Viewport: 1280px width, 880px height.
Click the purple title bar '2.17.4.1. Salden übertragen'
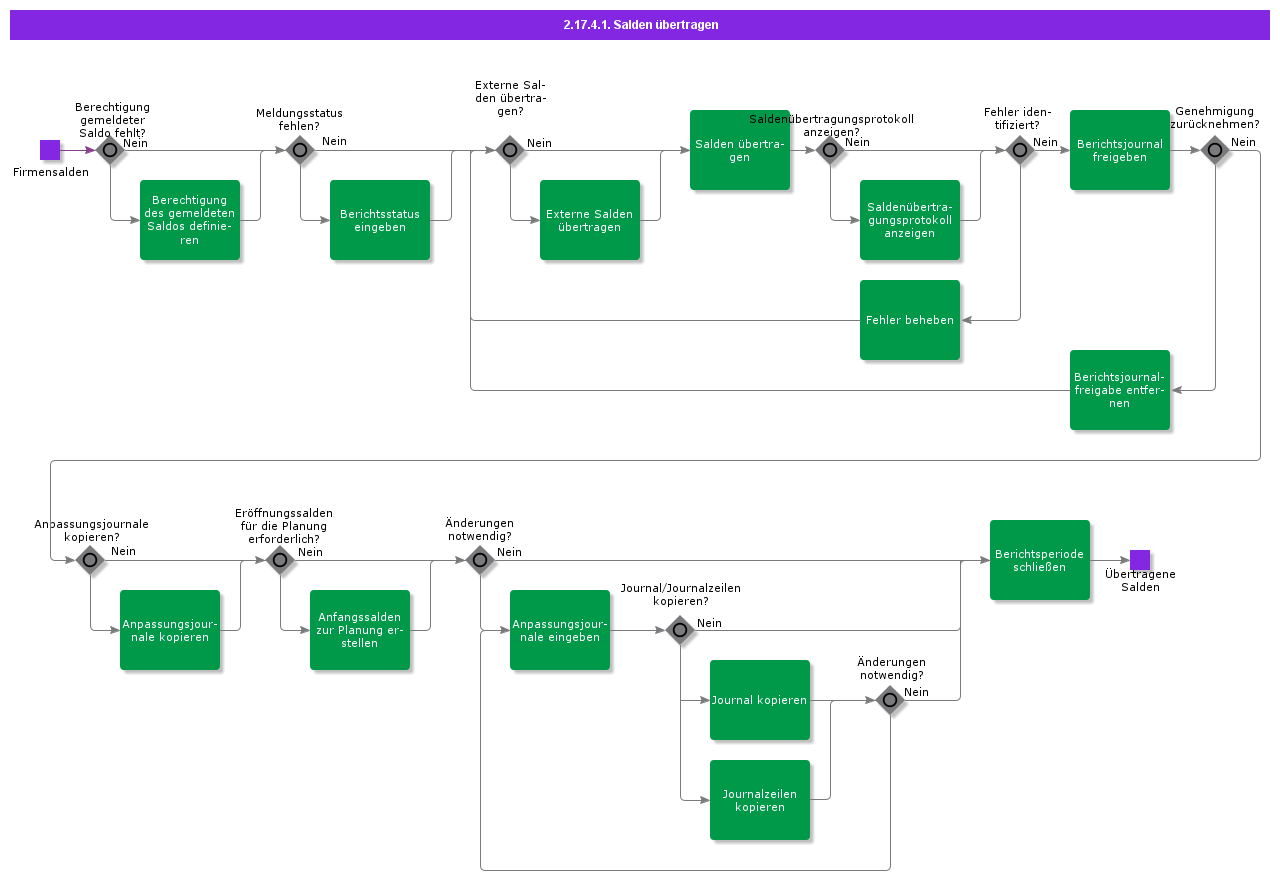[x=640, y=25]
